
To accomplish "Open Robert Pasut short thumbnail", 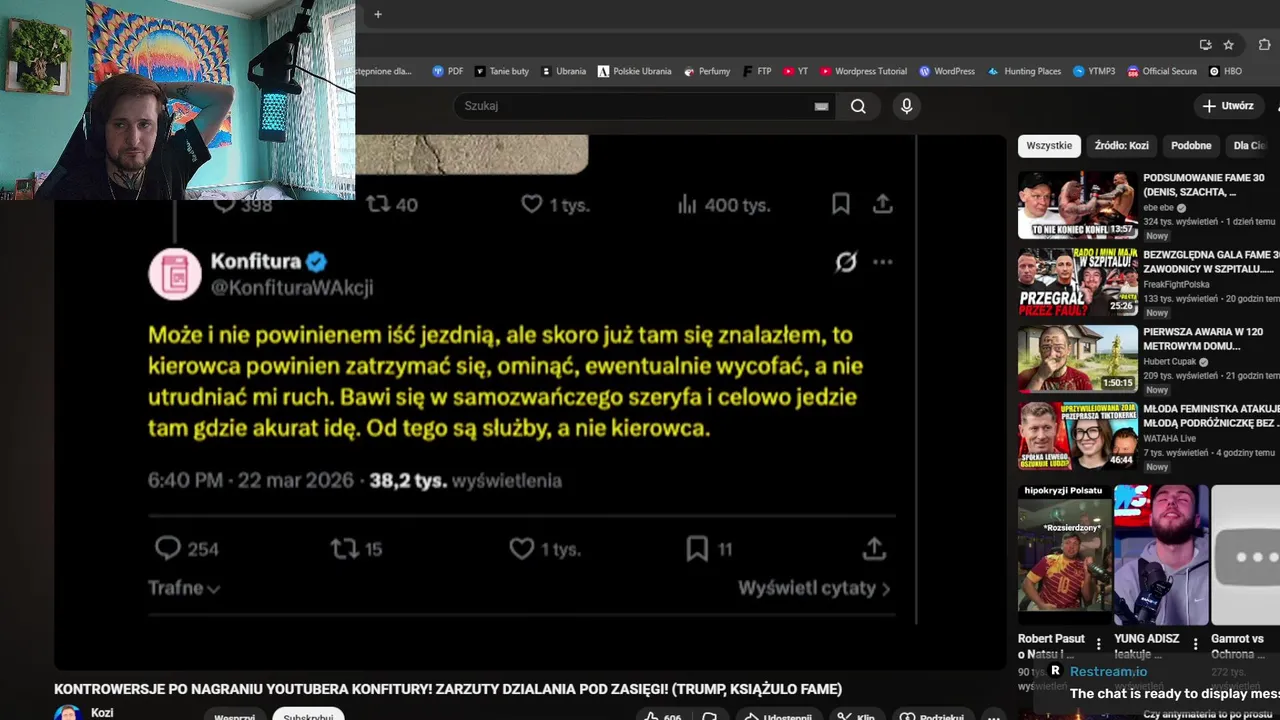I will point(1064,555).
